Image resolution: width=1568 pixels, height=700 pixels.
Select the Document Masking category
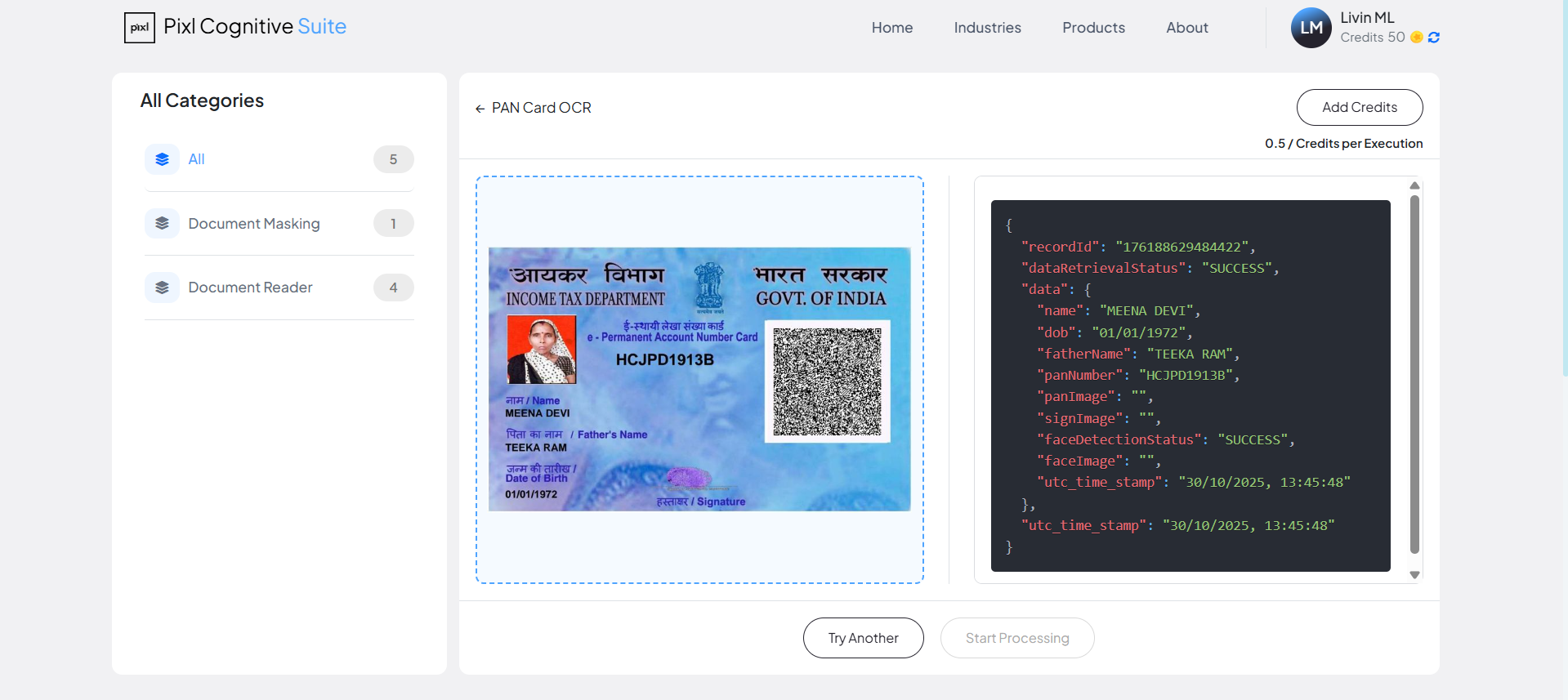point(279,223)
